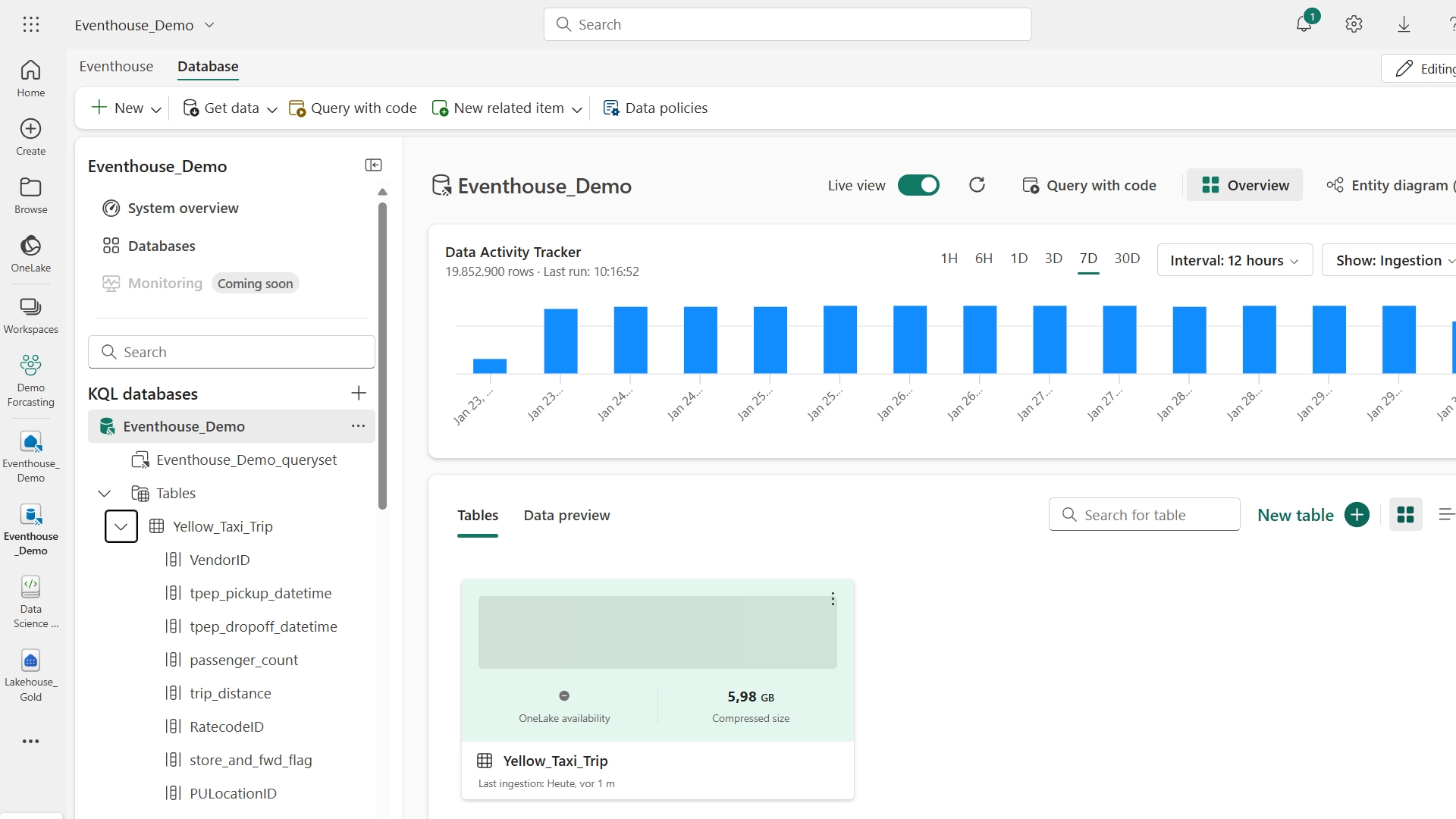Open more options for the Eventhouse_Demo database
1456x819 pixels.
coord(358,426)
